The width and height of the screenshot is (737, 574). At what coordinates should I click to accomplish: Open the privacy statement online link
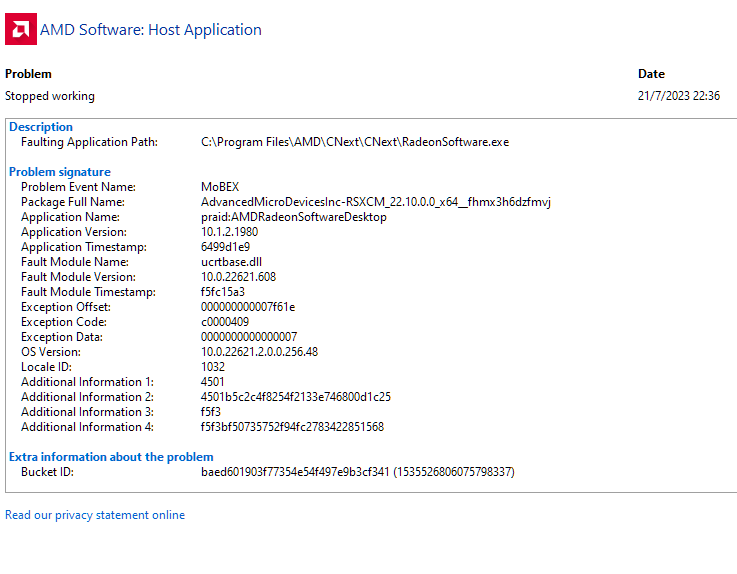tap(95, 515)
